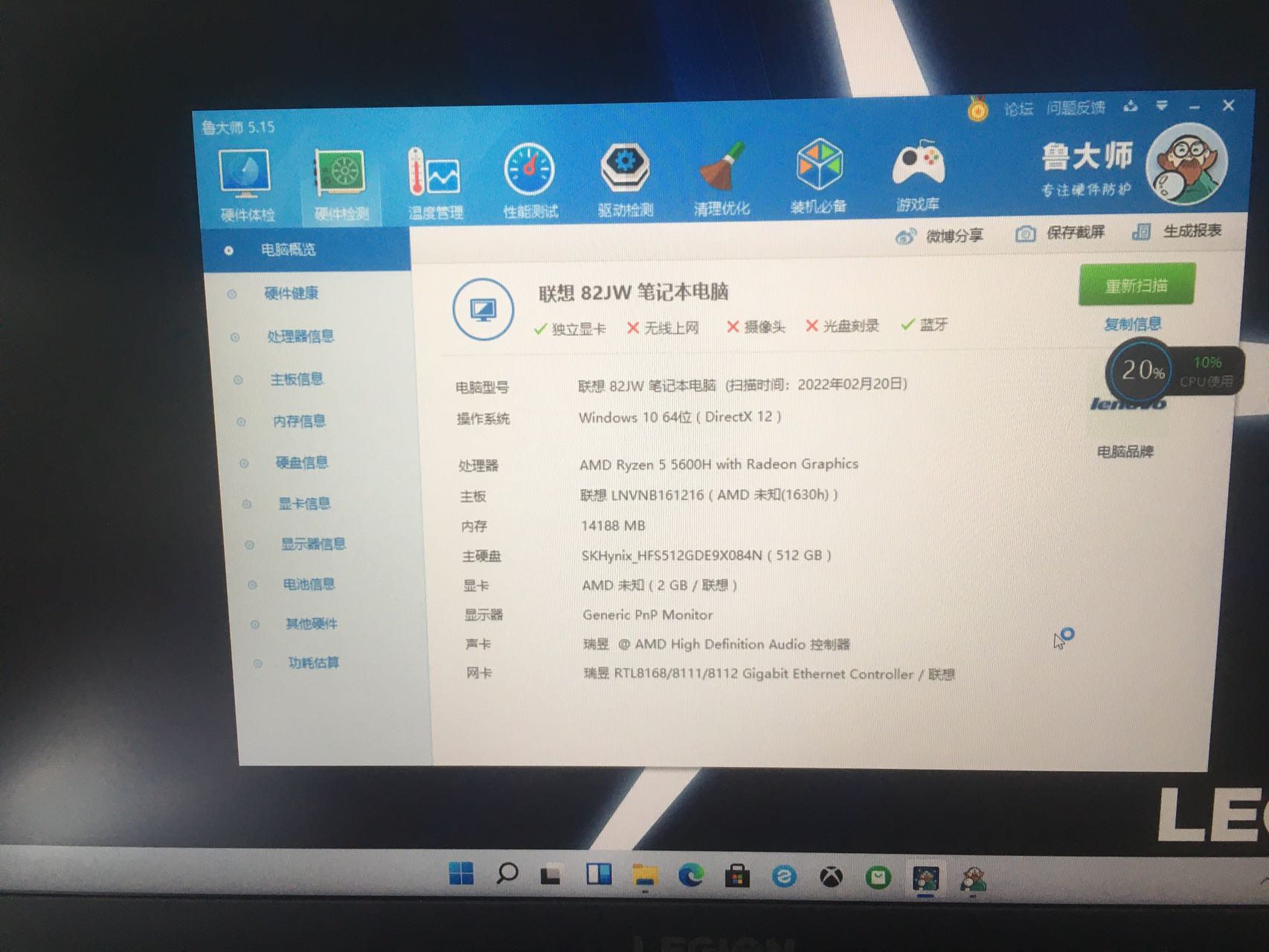Open 清理优化 cleanup with the broom icon

tap(721, 178)
